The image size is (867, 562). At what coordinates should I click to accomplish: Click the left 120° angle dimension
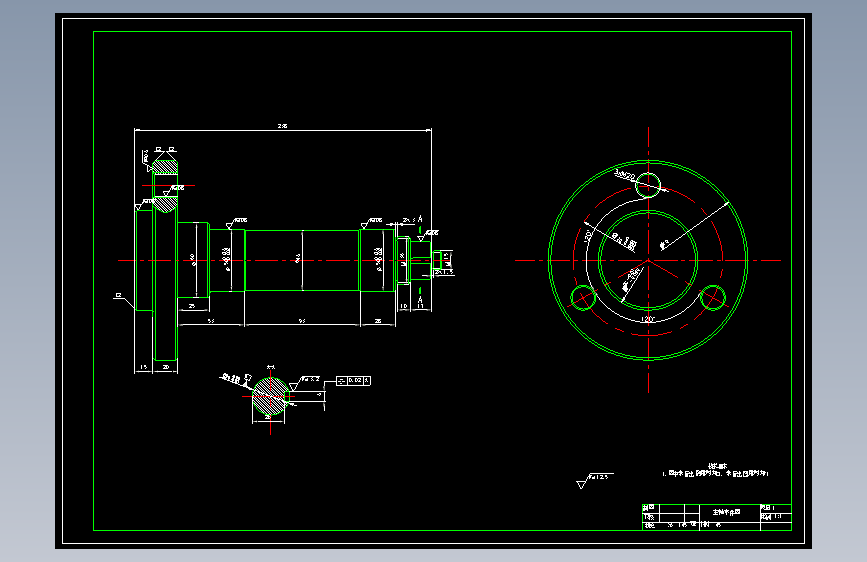588,235
